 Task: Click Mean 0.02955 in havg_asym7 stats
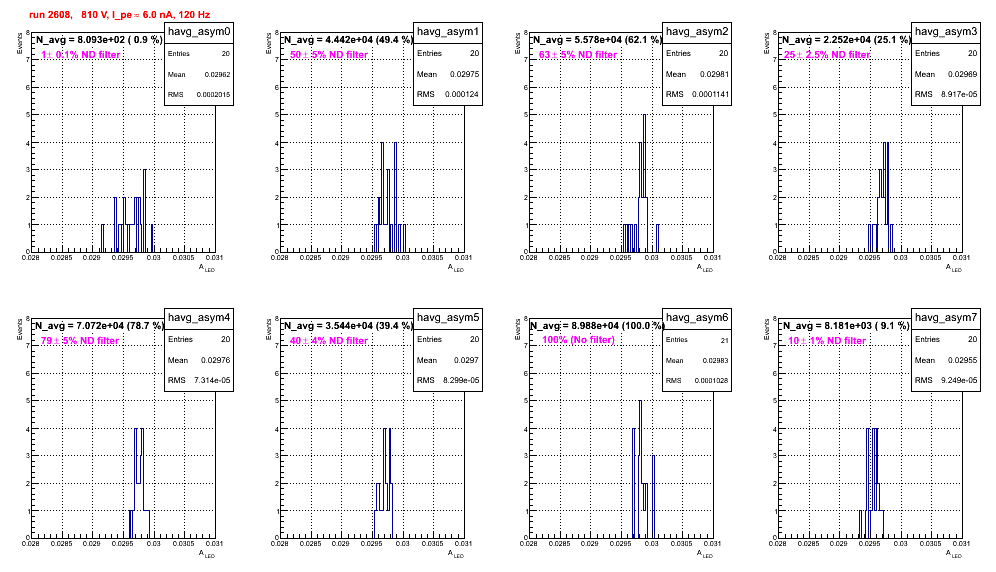pyautogui.click(x=946, y=360)
